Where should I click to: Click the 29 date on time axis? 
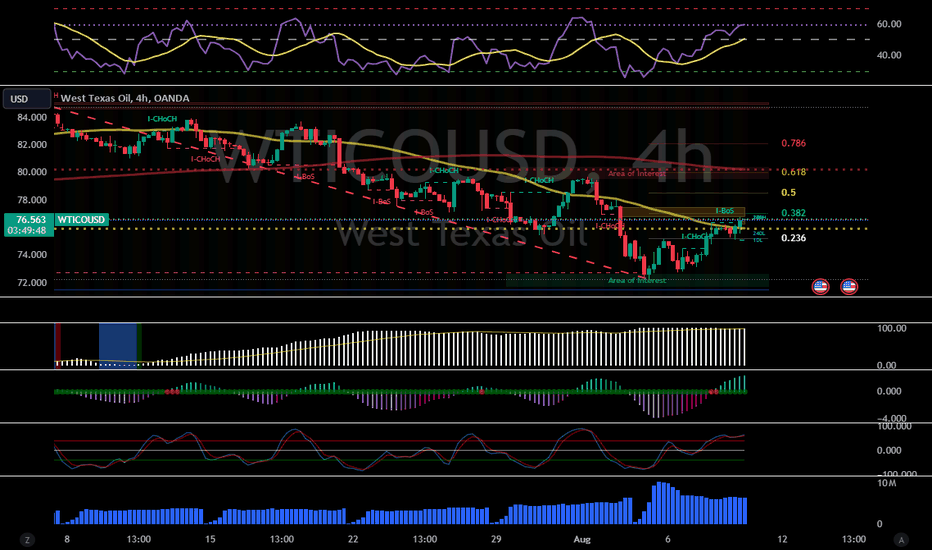click(x=496, y=539)
